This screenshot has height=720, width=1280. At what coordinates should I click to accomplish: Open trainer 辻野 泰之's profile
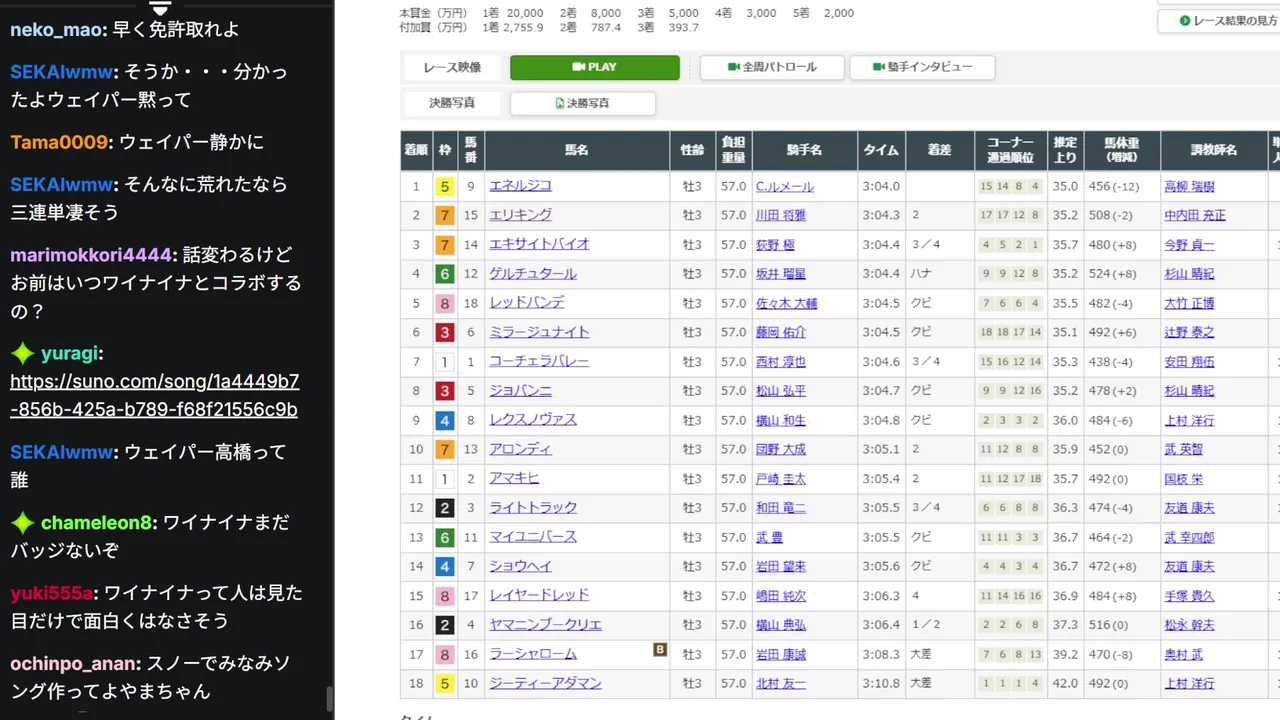point(1190,332)
